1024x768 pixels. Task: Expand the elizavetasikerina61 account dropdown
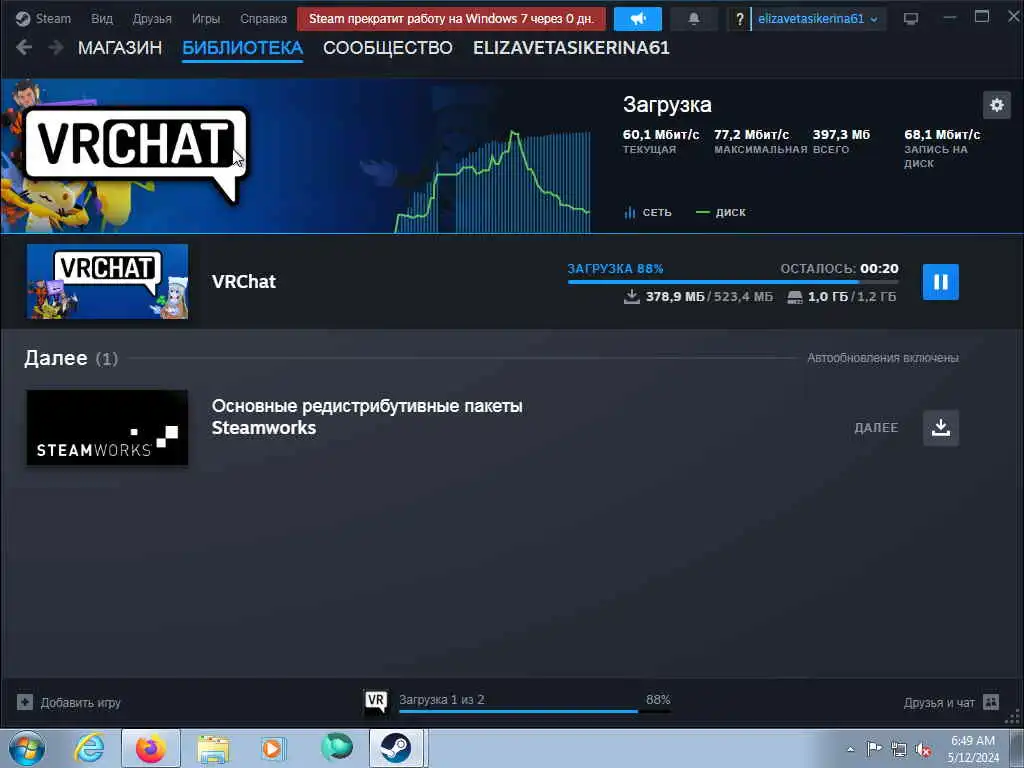click(x=817, y=19)
